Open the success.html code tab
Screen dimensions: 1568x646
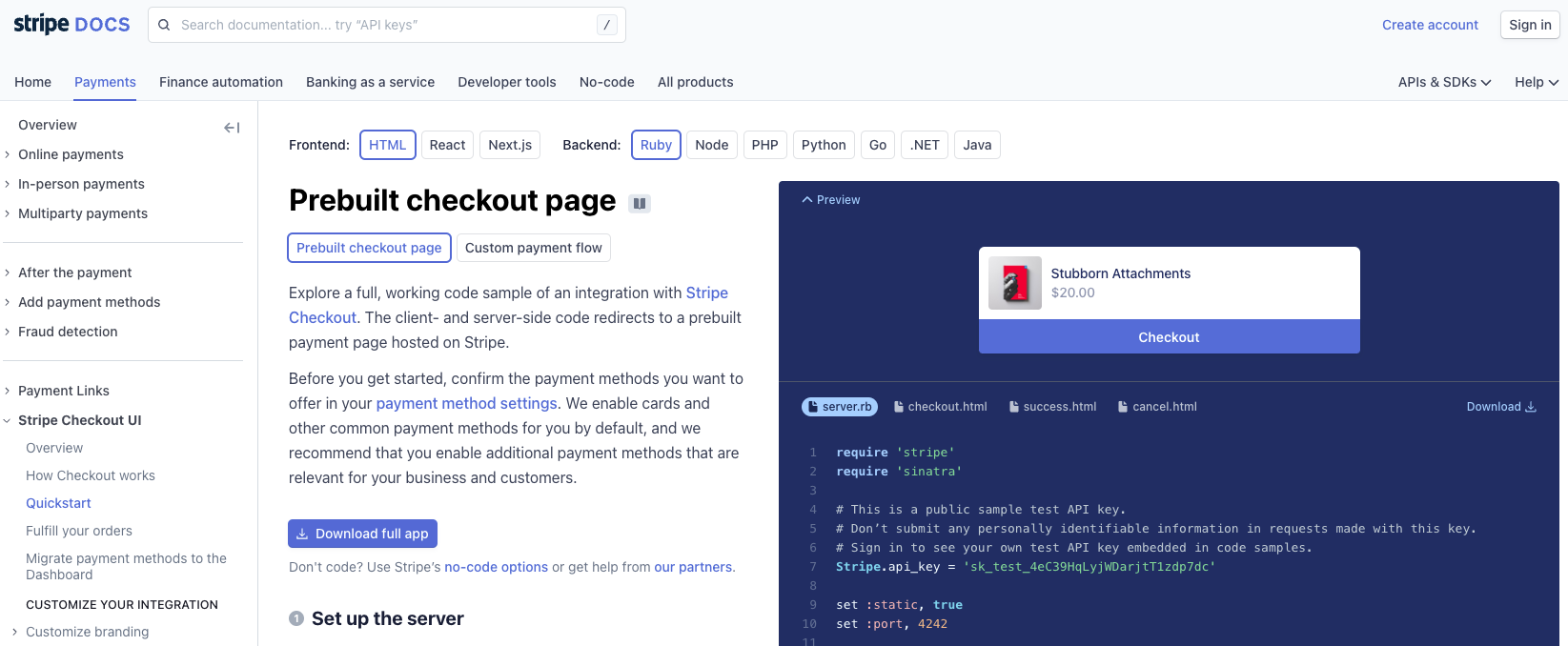pyautogui.click(x=1052, y=407)
